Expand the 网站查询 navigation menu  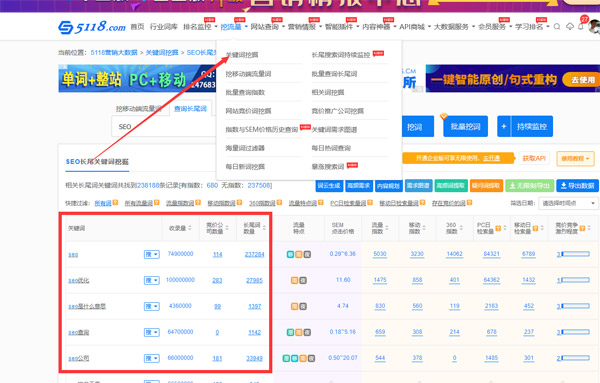(x=267, y=26)
